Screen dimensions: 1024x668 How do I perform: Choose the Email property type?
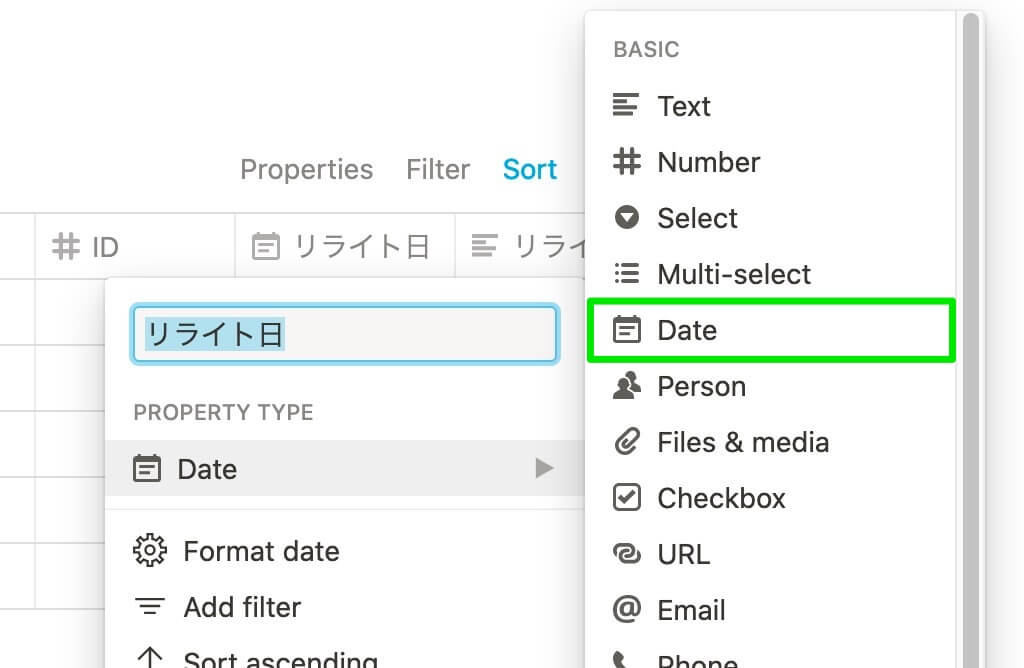(771, 611)
